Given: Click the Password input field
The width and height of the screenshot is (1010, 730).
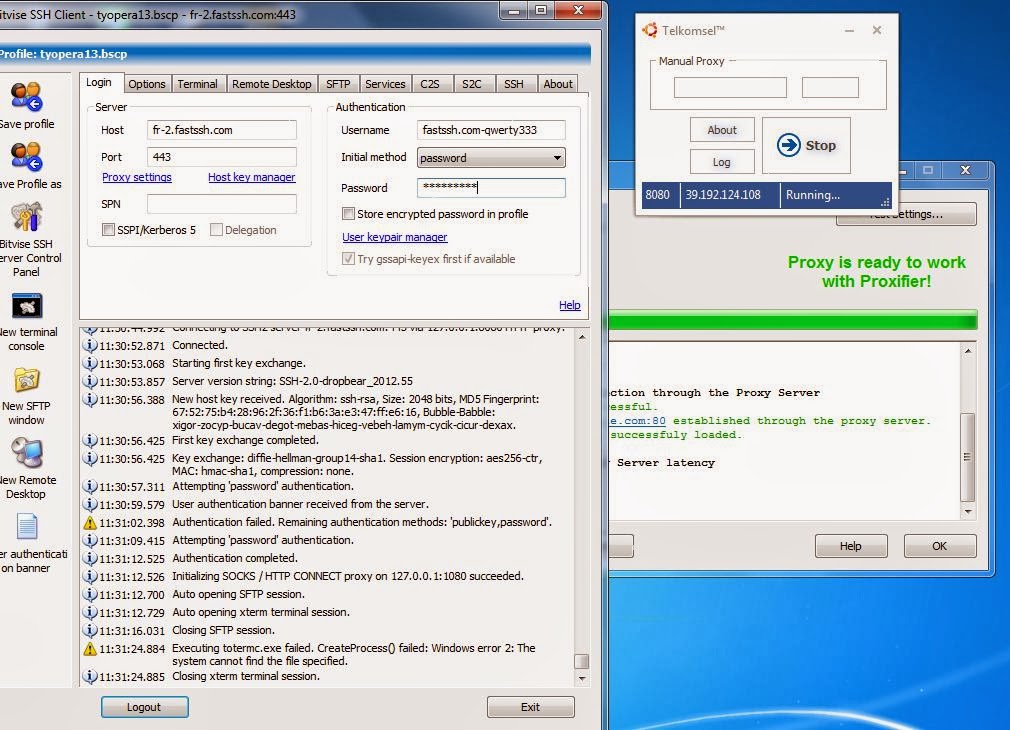Looking at the screenshot, I should (x=491, y=187).
